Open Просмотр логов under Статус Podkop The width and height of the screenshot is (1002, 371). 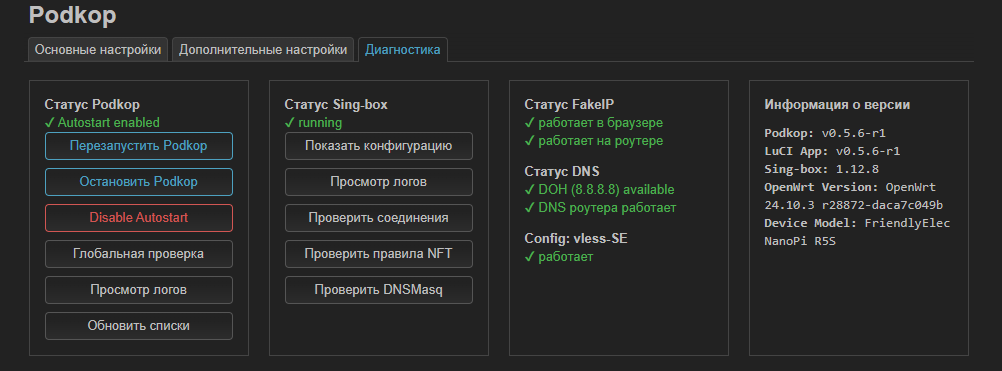pos(139,290)
